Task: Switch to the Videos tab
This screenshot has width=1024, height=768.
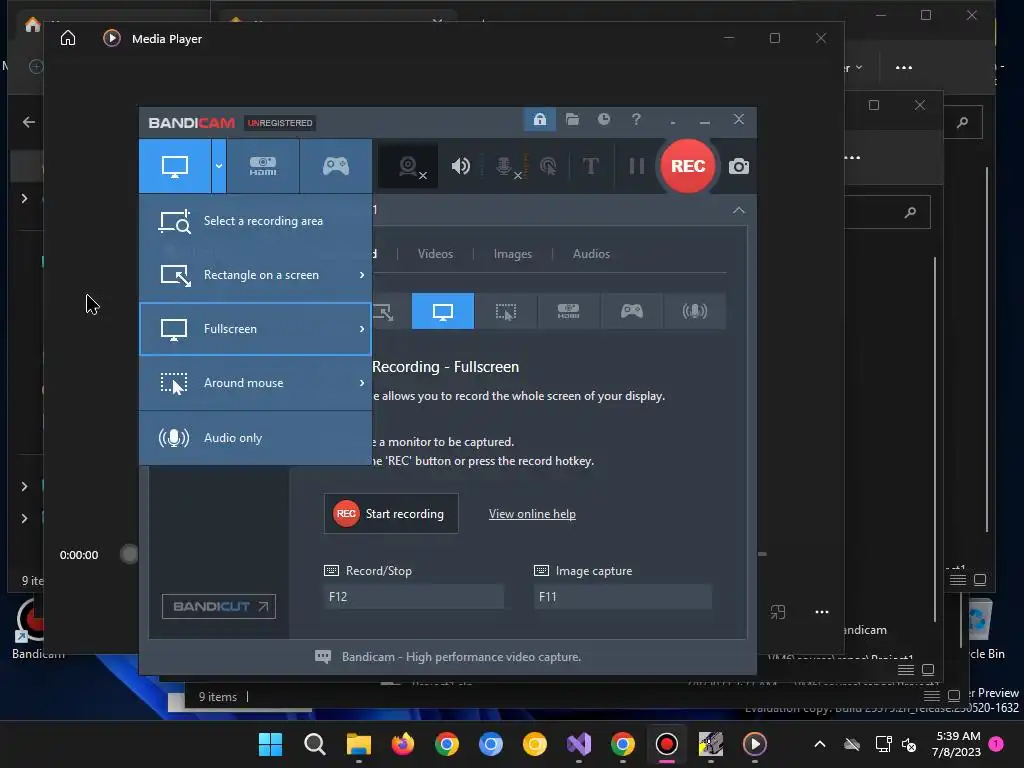Action: (x=435, y=254)
